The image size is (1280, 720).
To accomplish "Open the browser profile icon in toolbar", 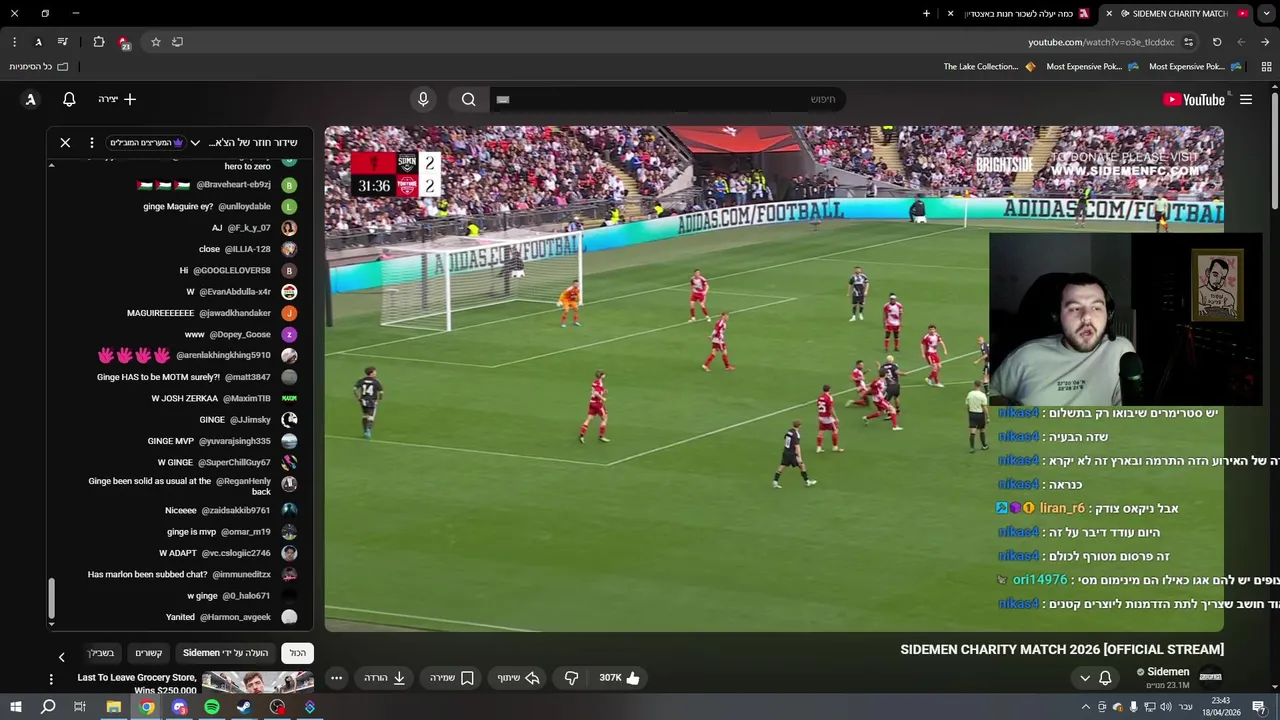I will pyautogui.click(x=38, y=42).
